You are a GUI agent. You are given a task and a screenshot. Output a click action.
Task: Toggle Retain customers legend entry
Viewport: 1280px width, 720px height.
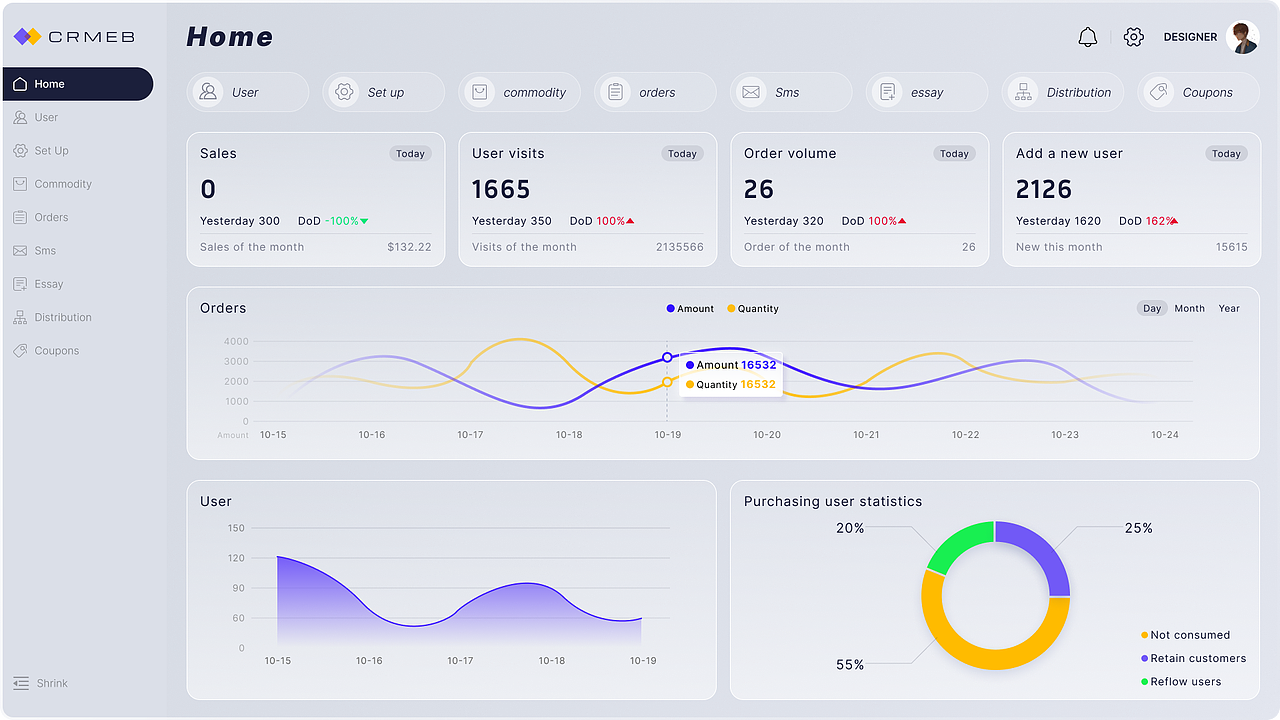[x=1193, y=658]
